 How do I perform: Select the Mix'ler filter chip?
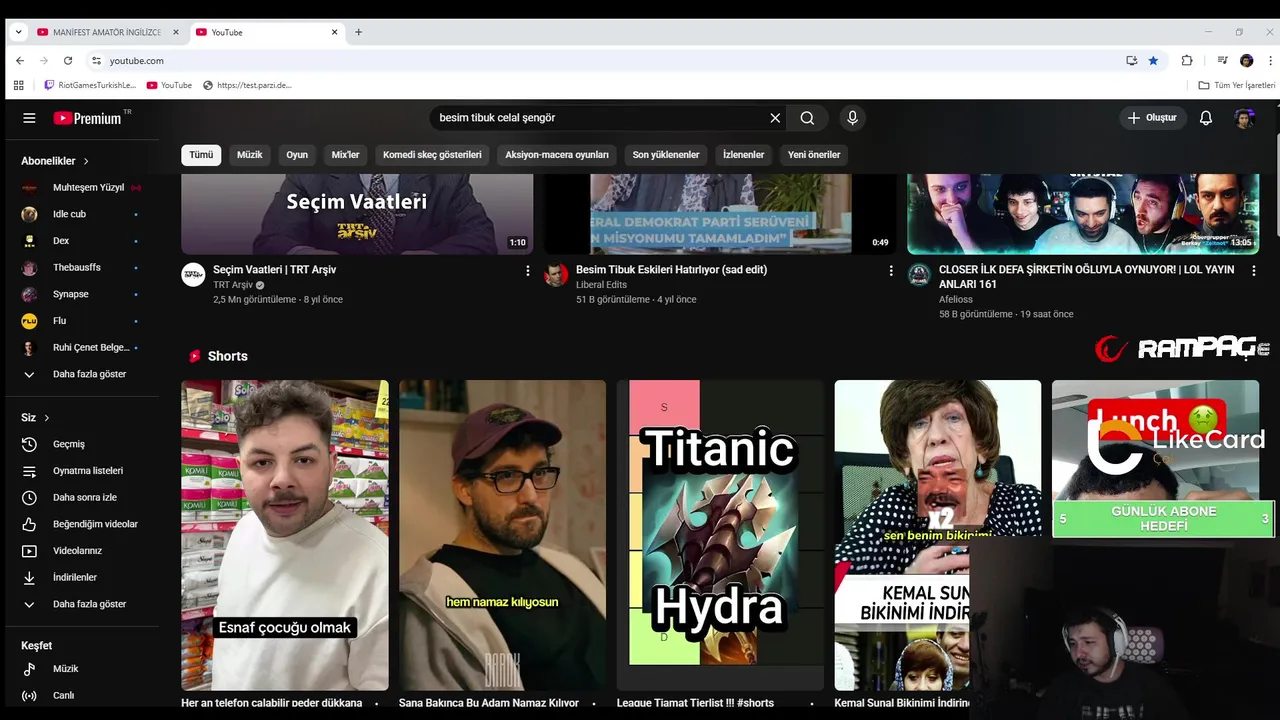(345, 155)
